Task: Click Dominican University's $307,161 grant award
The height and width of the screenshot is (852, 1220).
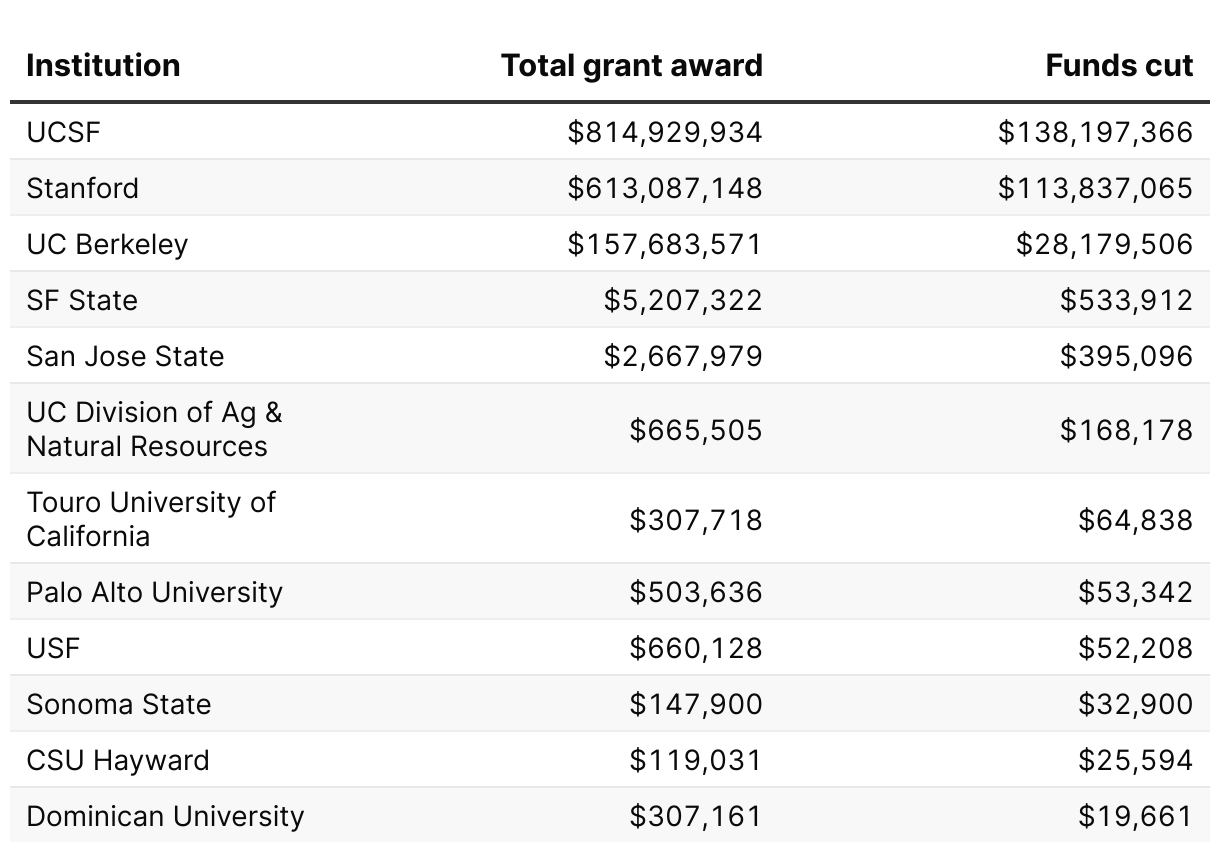Action: (695, 816)
